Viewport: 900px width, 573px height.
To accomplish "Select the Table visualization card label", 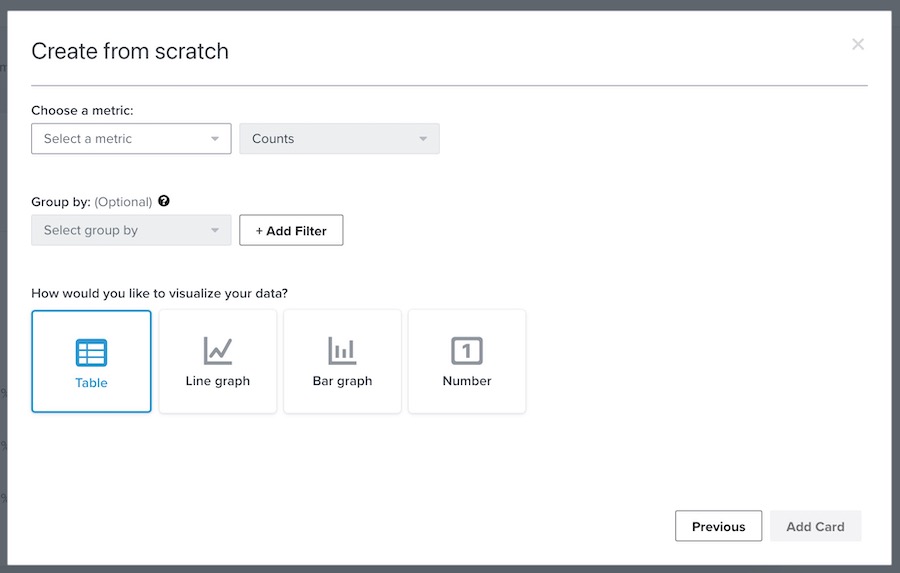I will pos(91,383).
